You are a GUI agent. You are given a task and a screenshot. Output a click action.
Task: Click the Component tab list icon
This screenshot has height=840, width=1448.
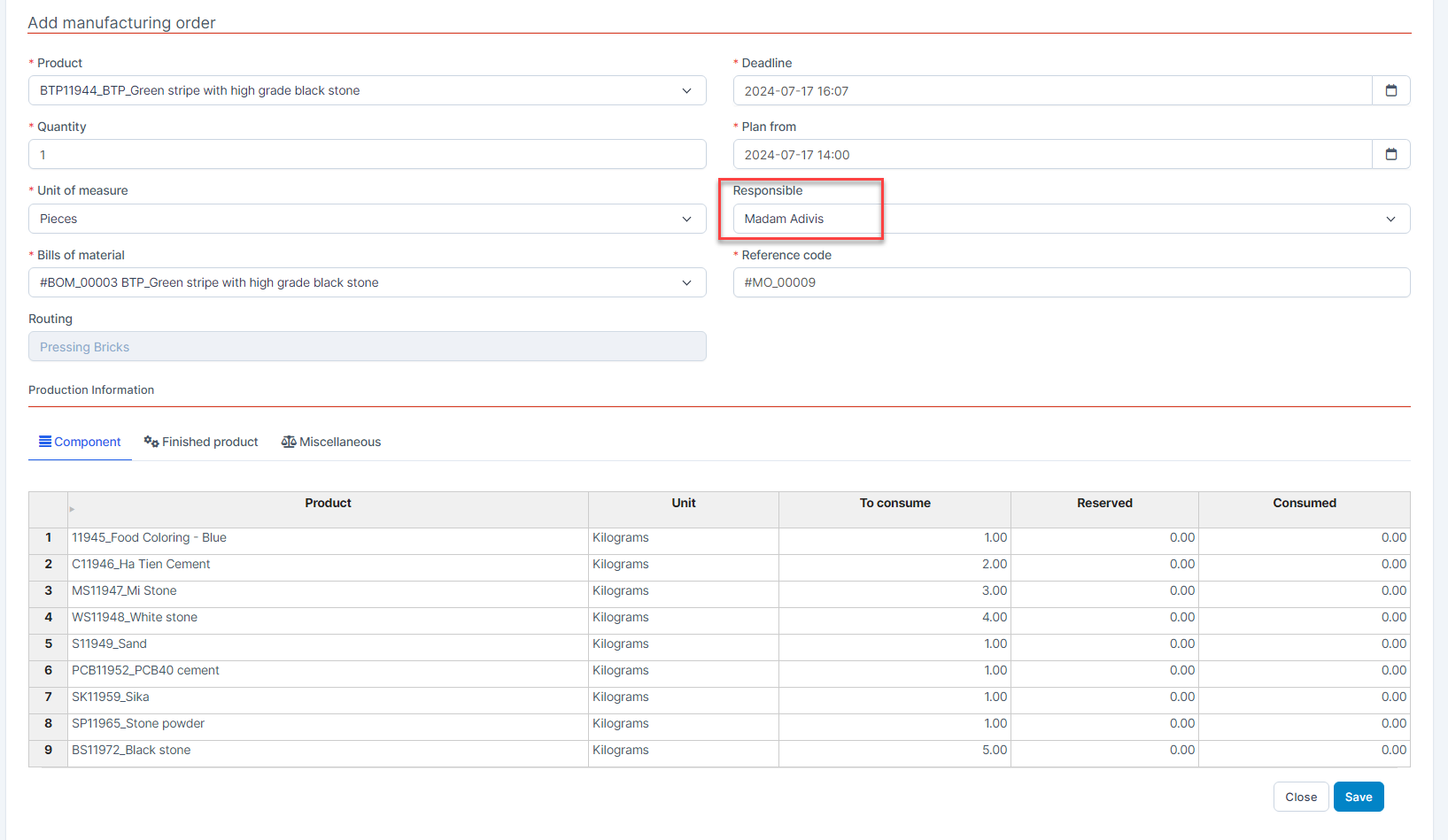click(x=44, y=441)
